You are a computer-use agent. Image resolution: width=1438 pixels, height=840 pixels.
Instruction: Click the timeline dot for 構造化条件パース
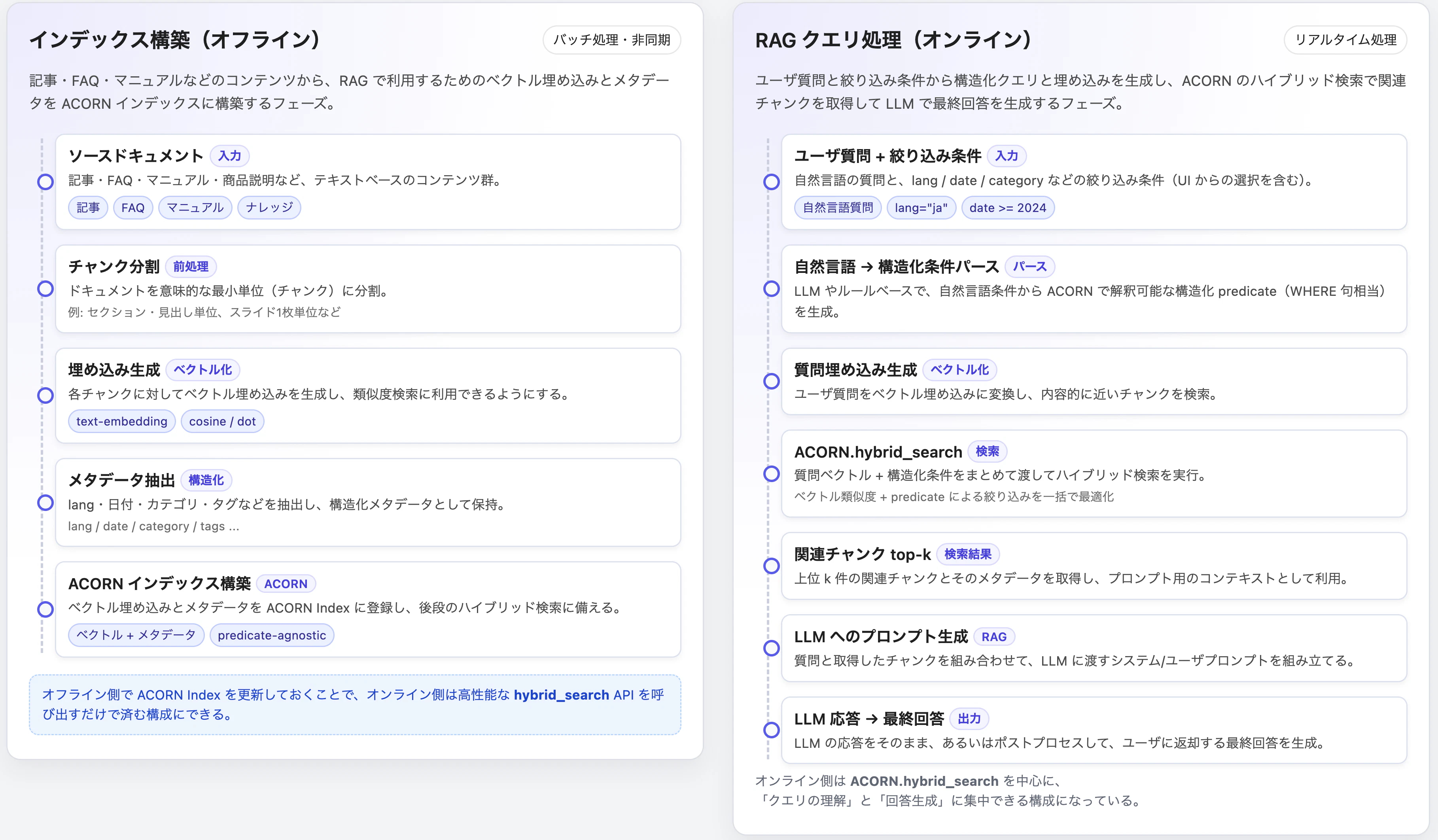click(x=772, y=289)
